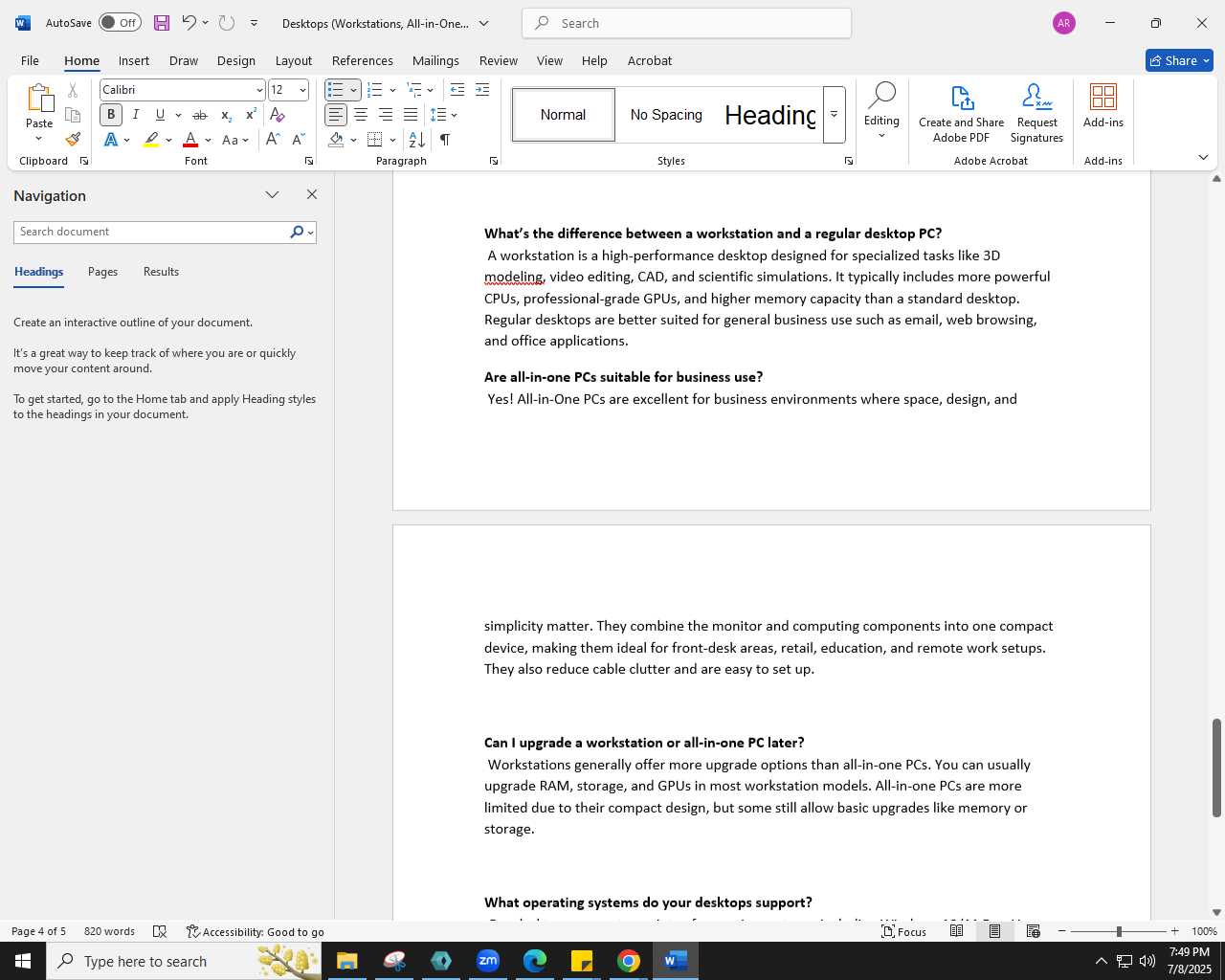
Task: Open font name dropdown
Action: 259,90
